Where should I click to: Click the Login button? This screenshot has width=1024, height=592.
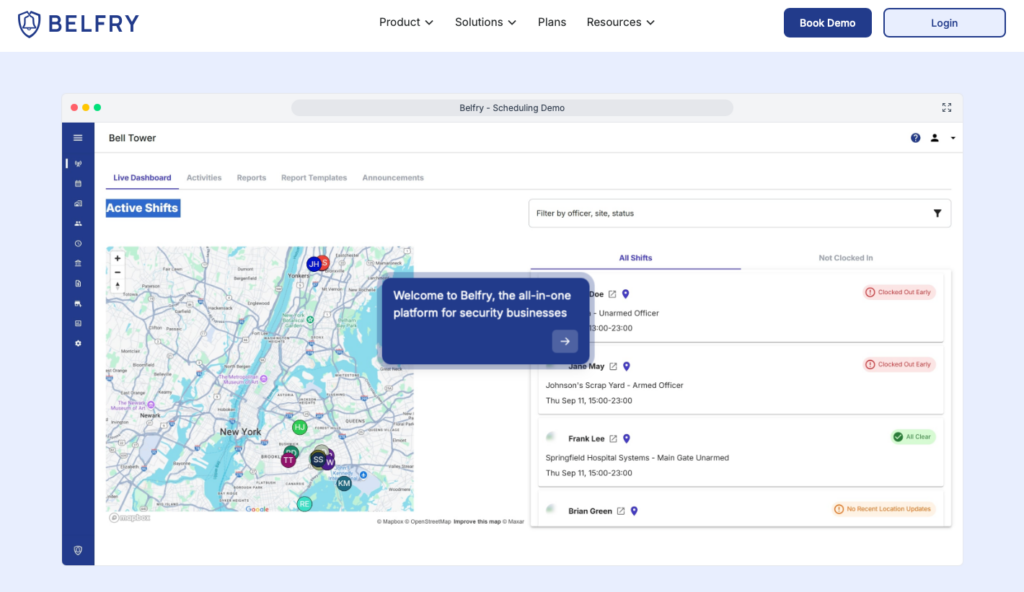click(x=944, y=23)
